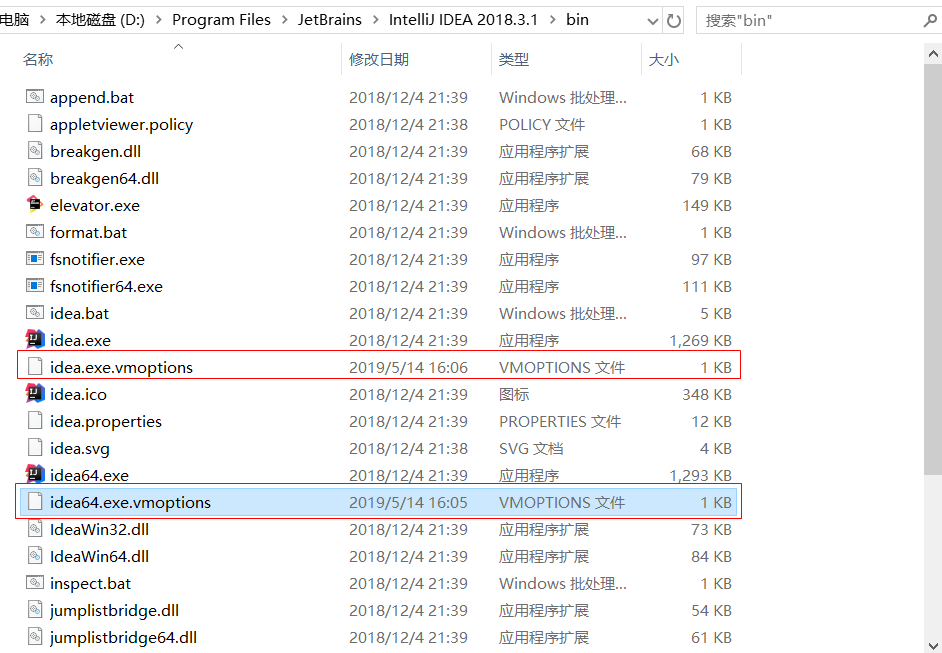Screen dimensions: 942x653
Task: Click the 2019/5/14 16:06 date cell
Action: (x=409, y=368)
